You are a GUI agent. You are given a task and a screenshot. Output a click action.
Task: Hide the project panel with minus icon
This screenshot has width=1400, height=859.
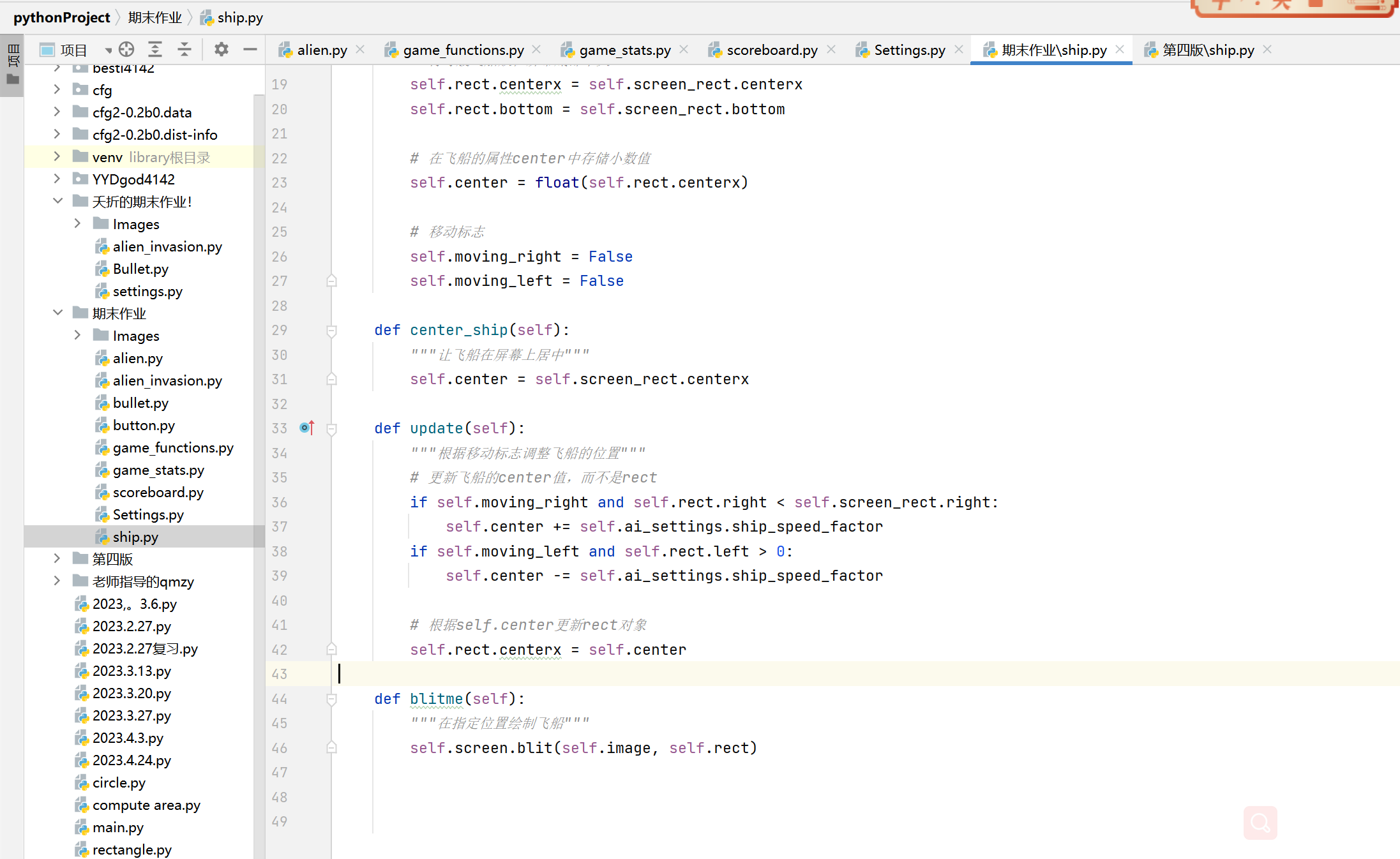coord(250,49)
